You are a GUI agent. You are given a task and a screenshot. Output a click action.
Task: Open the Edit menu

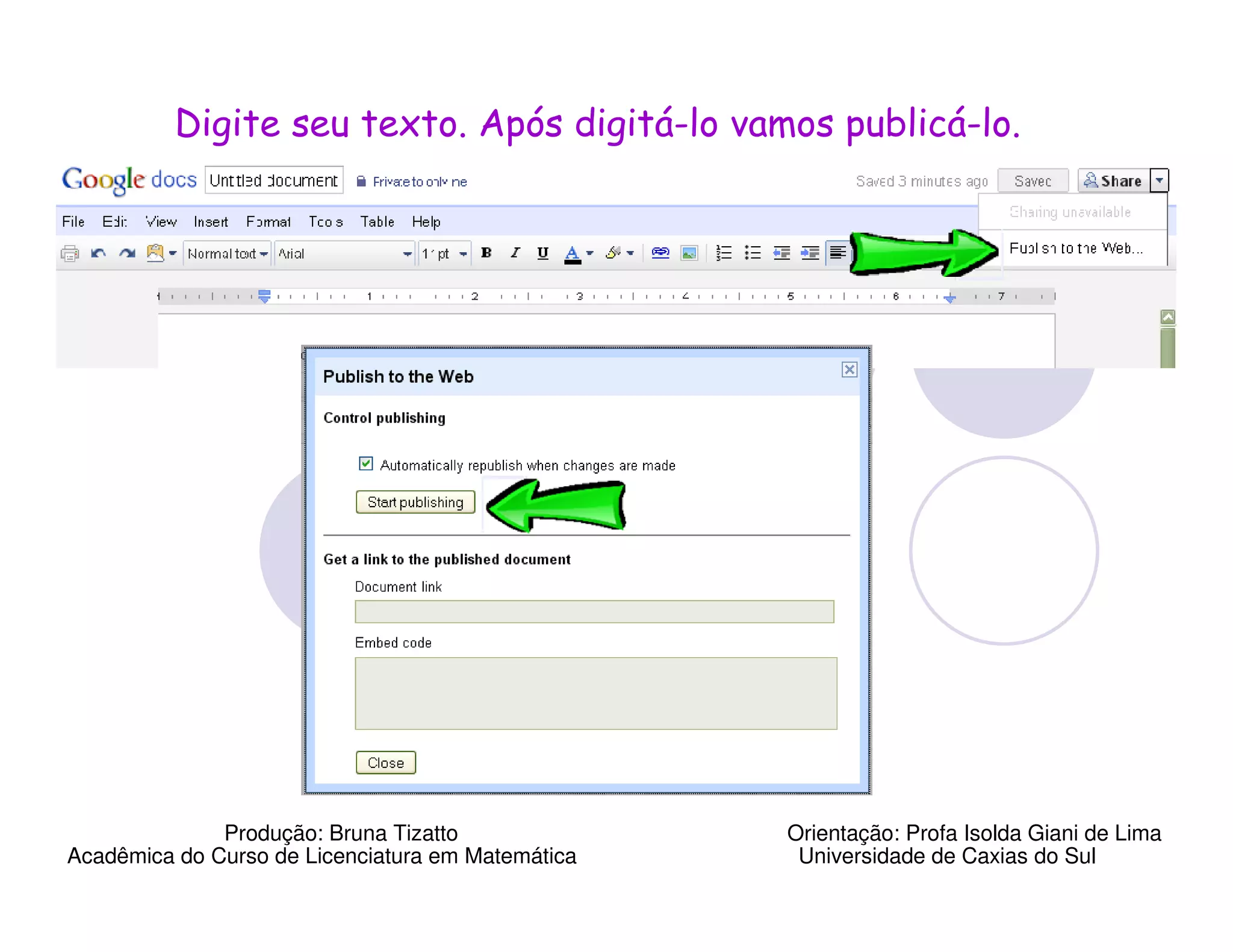pos(114,222)
